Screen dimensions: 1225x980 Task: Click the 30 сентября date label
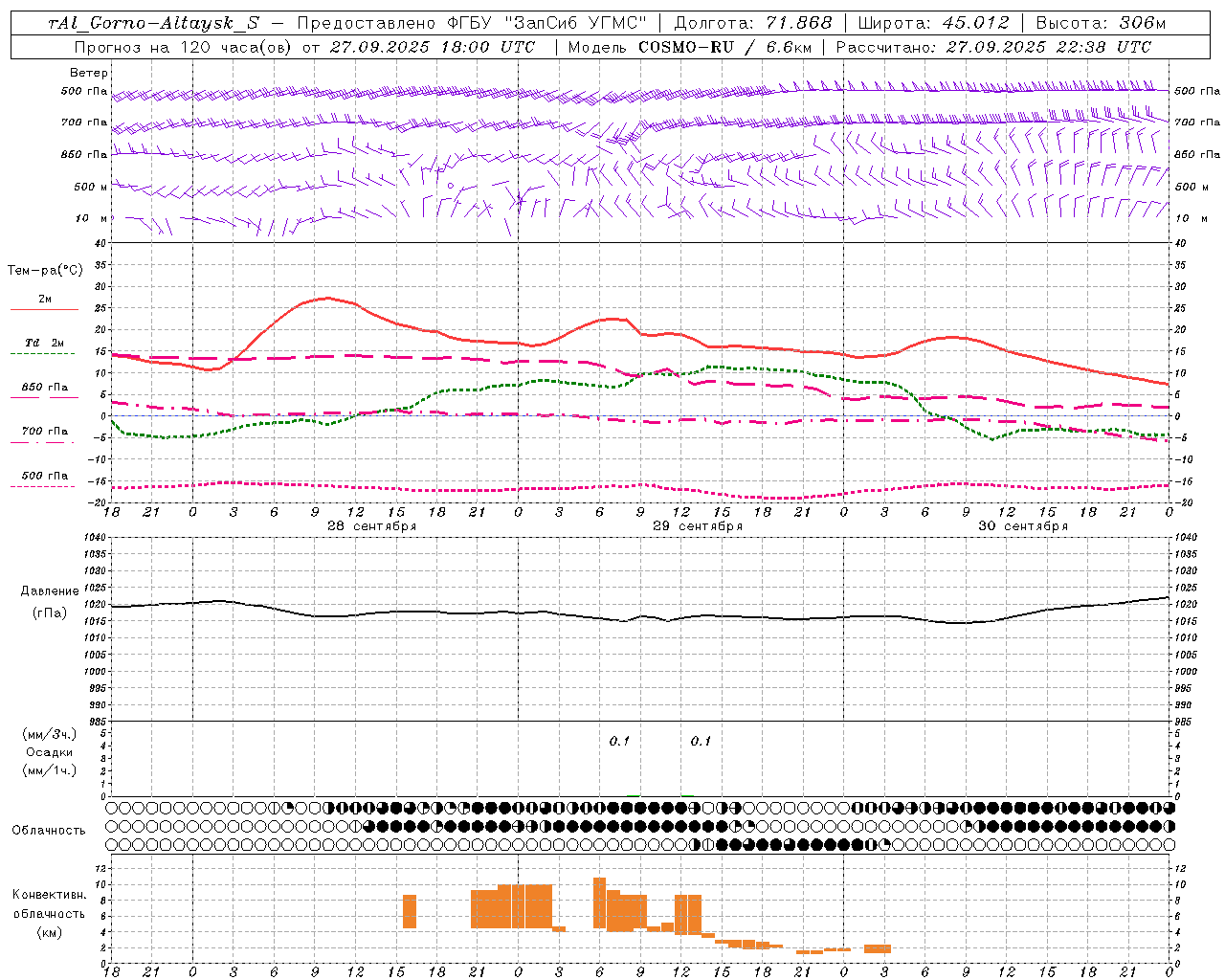pos(1023,526)
